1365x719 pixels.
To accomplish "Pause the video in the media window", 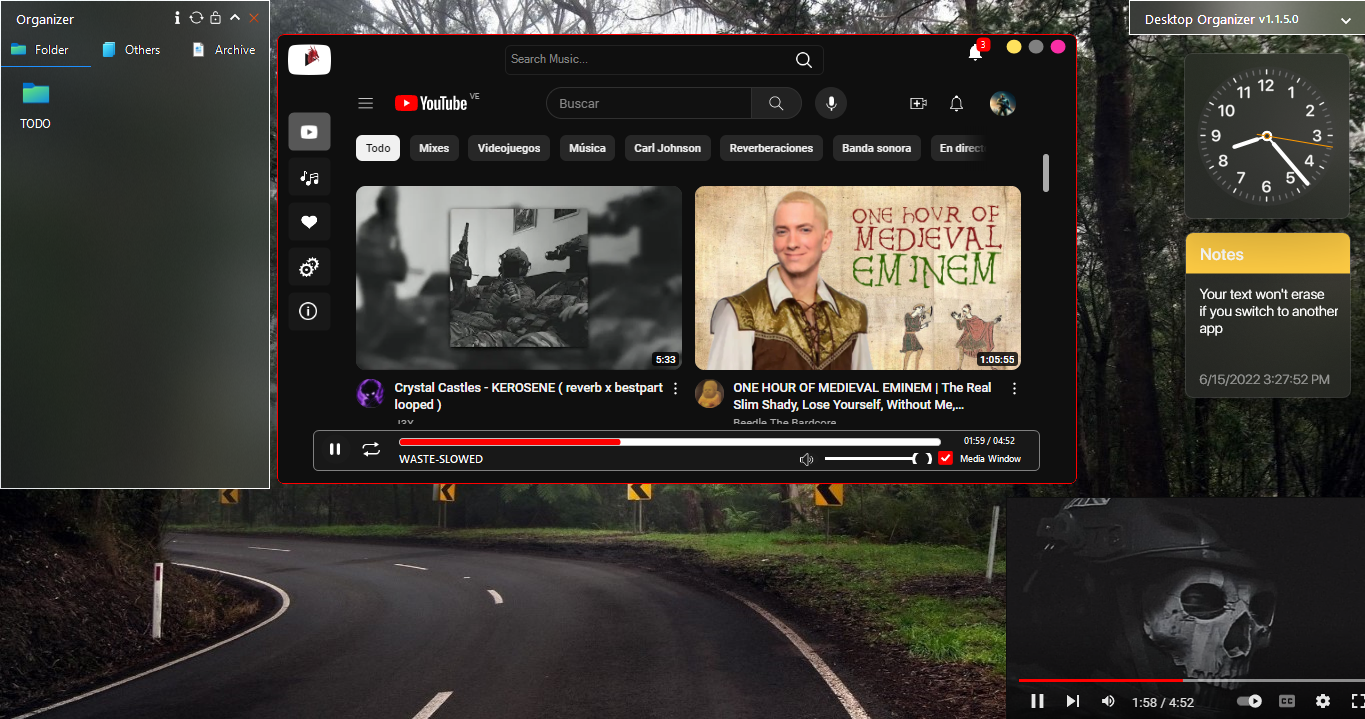I will coord(1037,701).
